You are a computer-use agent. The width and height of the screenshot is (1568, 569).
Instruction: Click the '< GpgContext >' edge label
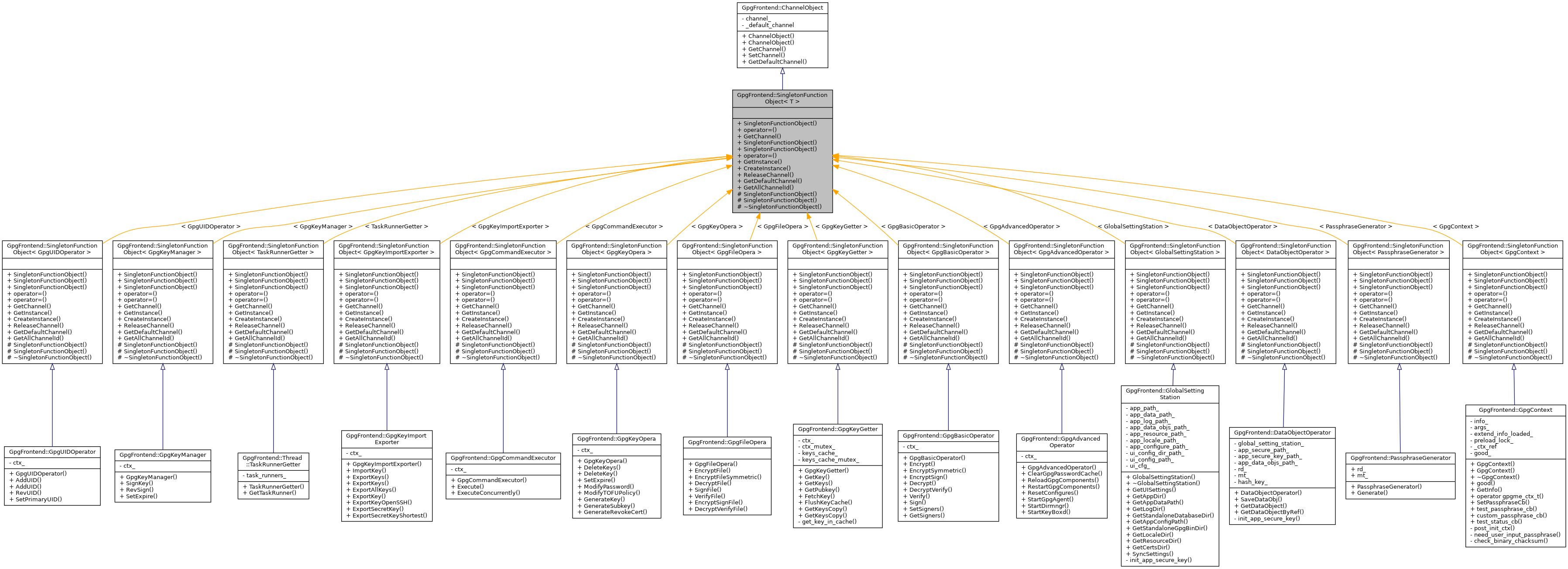[x=1455, y=227]
